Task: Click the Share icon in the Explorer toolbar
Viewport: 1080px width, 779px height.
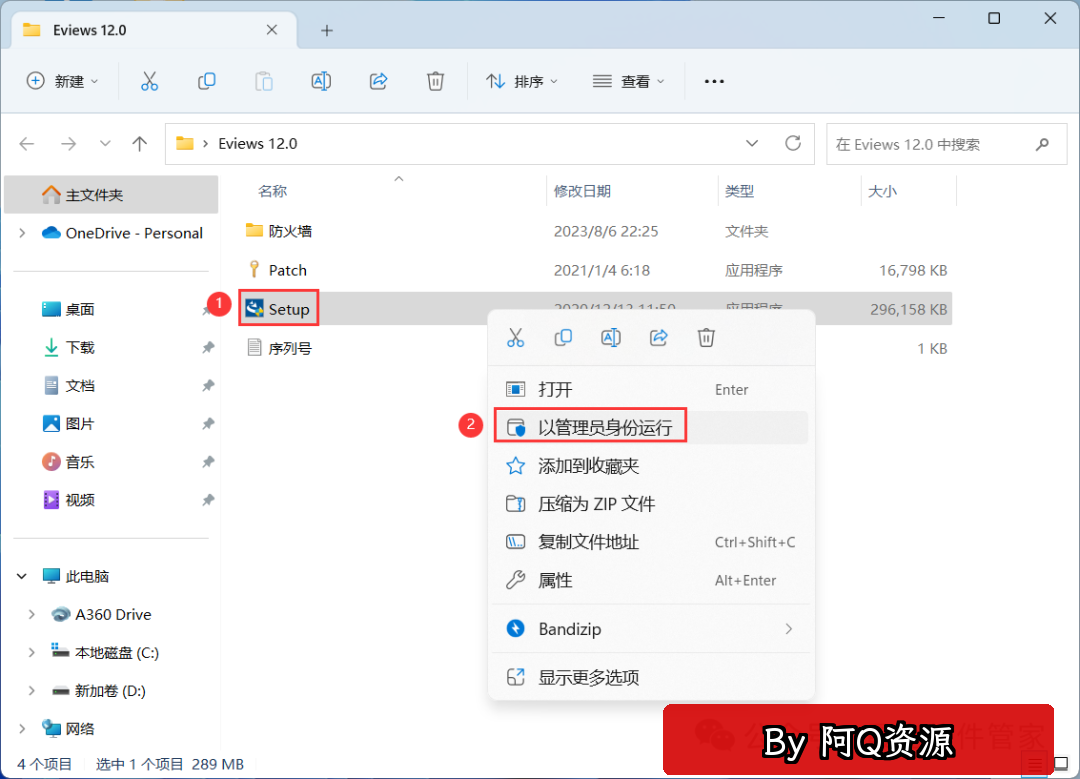Action: pyautogui.click(x=378, y=81)
